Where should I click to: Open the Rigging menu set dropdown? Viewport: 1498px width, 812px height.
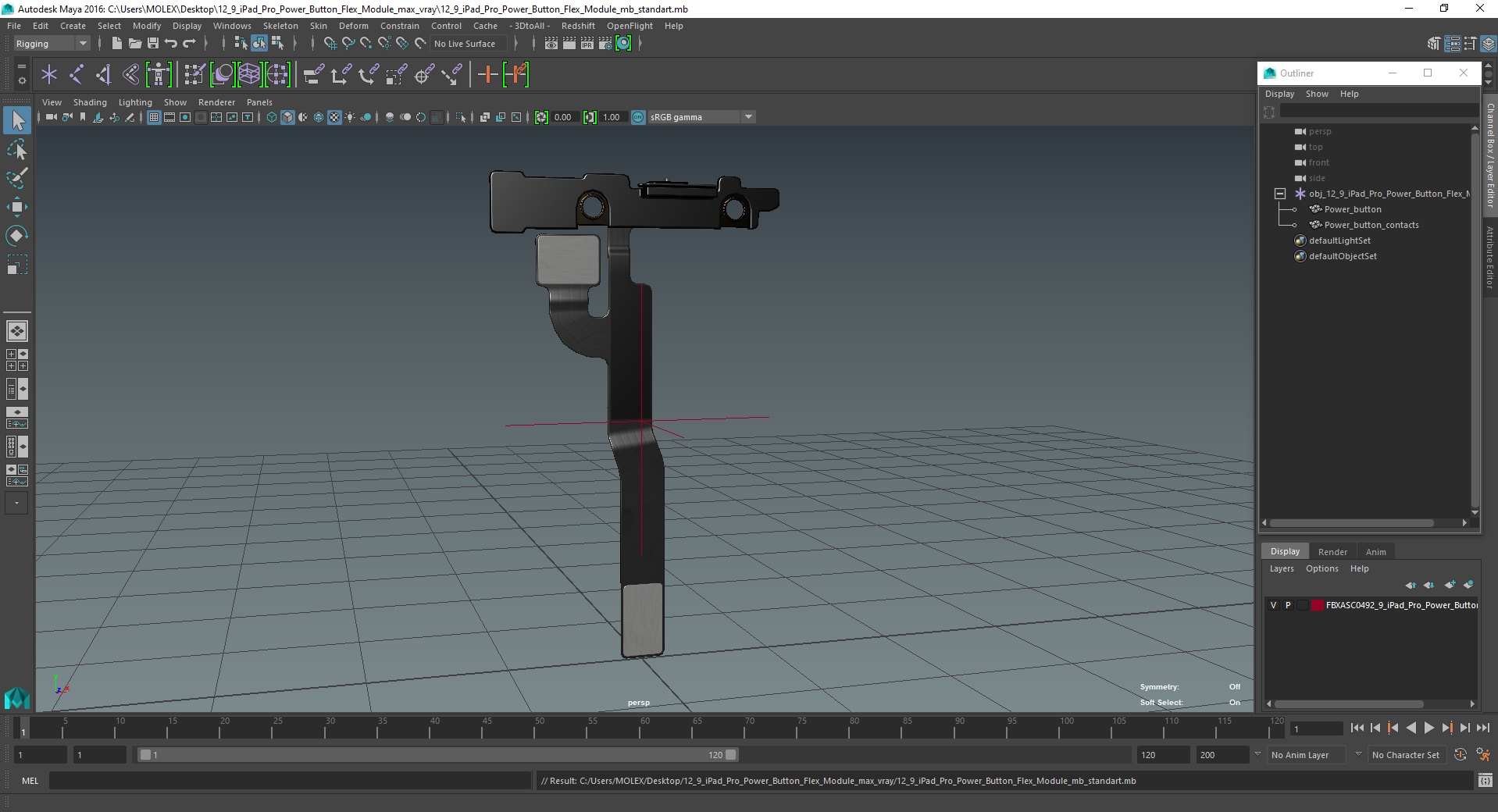52,44
